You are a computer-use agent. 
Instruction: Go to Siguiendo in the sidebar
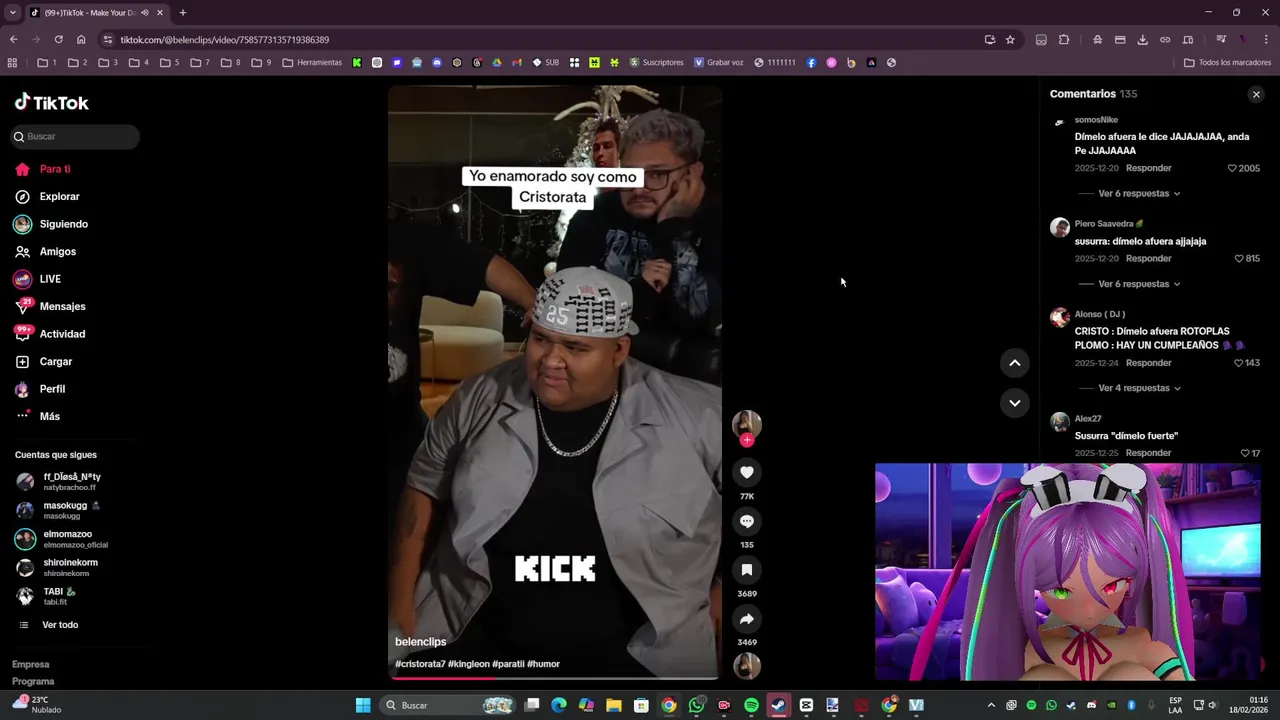63,224
